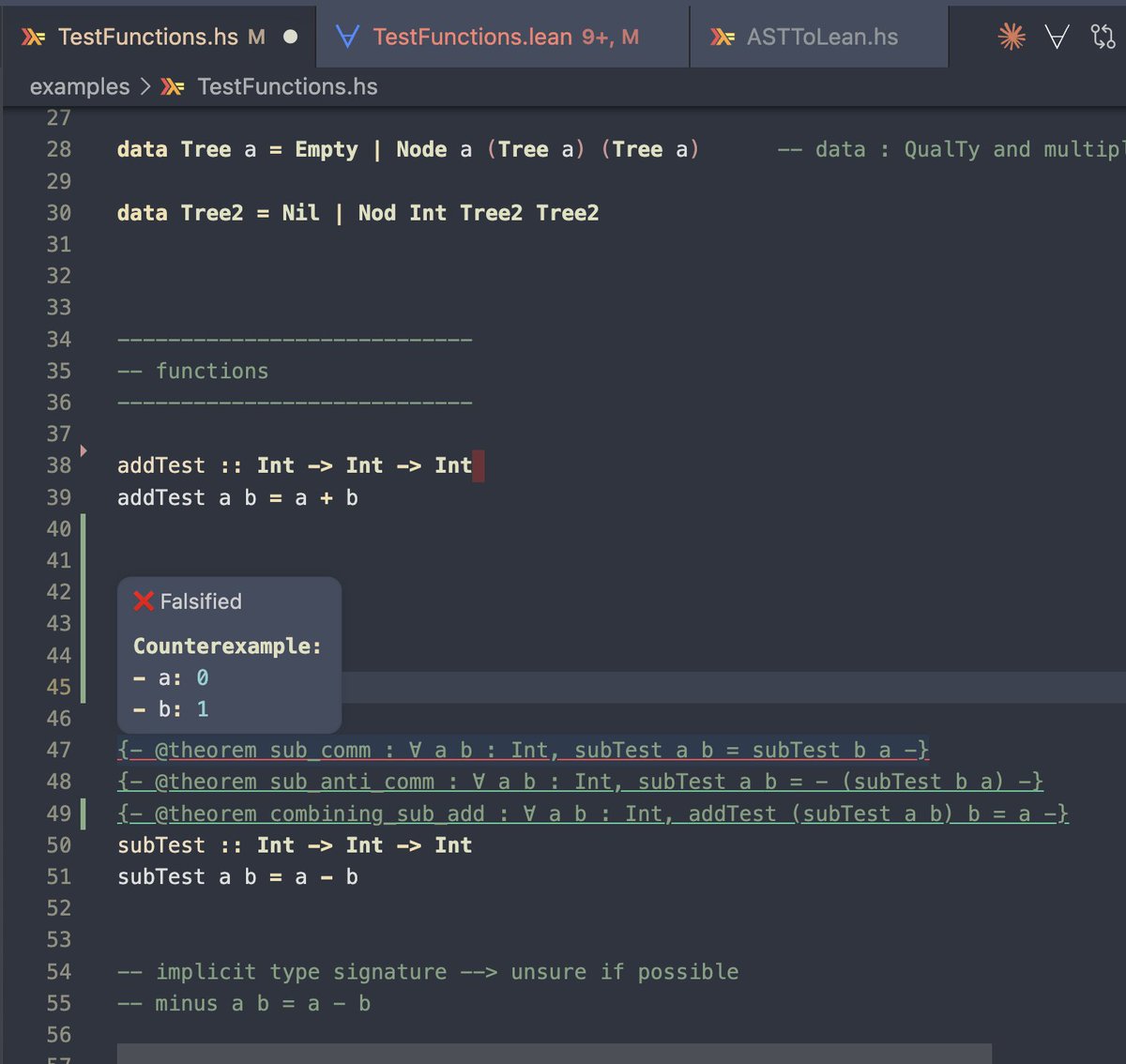Click the Lean ∀ icon on TestFunctions.lean tab

(x=348, y=37)
